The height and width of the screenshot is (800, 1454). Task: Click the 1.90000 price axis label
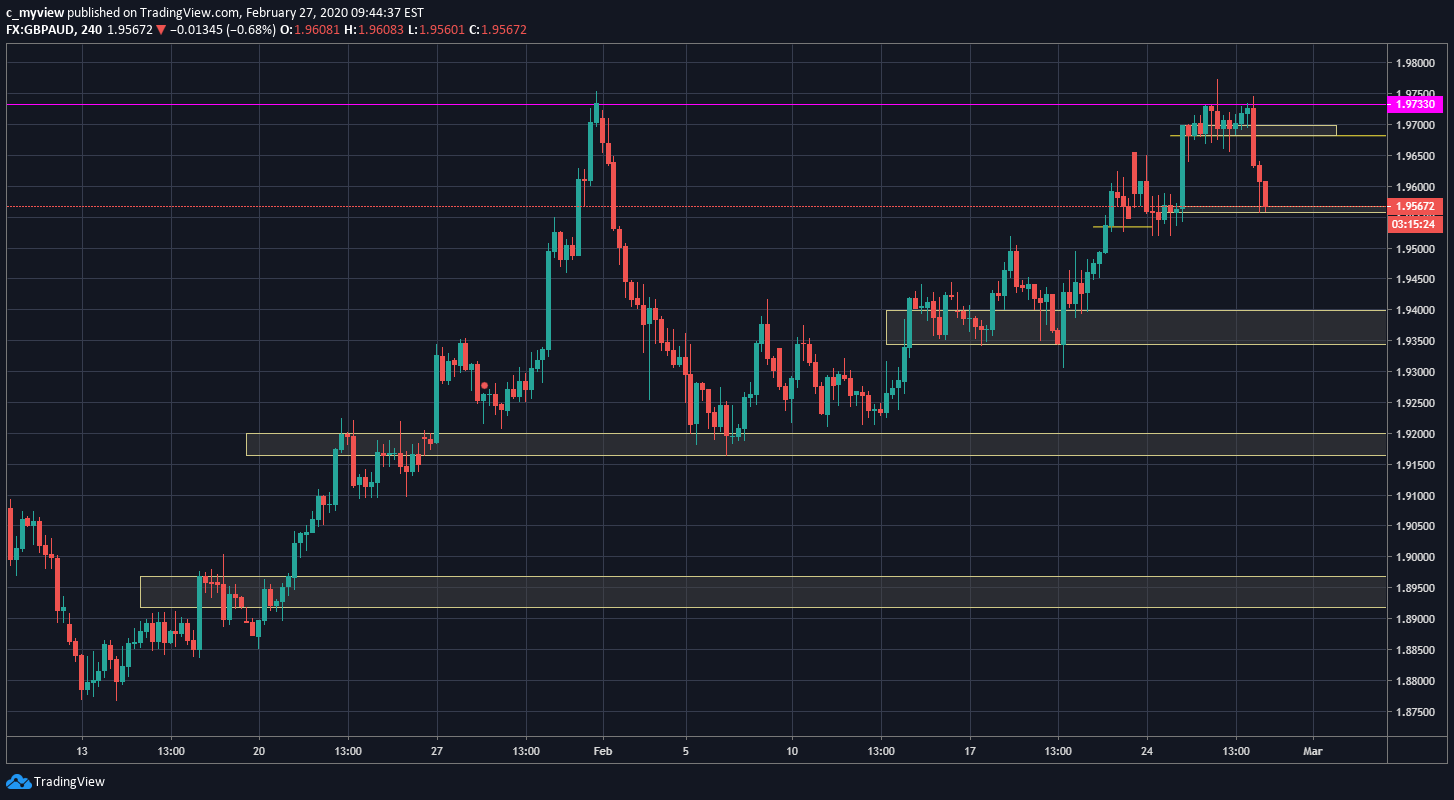click(1415, 558)
